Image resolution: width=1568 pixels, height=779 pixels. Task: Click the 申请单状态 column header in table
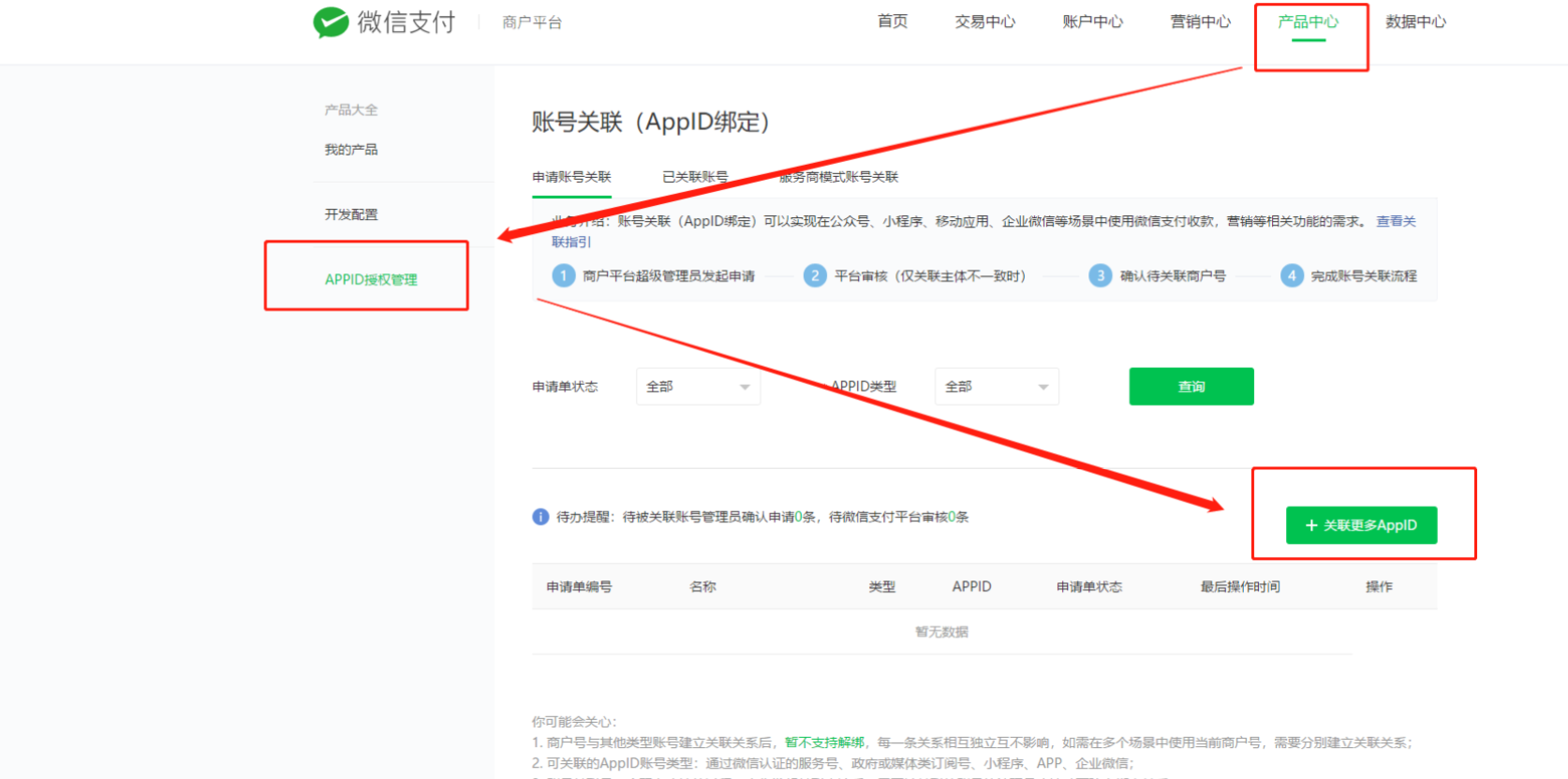pos(1089,587)
